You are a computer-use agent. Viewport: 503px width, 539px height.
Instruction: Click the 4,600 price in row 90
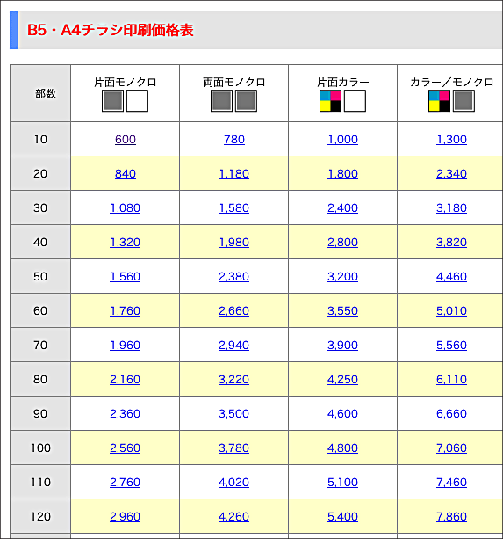point(342,414)
